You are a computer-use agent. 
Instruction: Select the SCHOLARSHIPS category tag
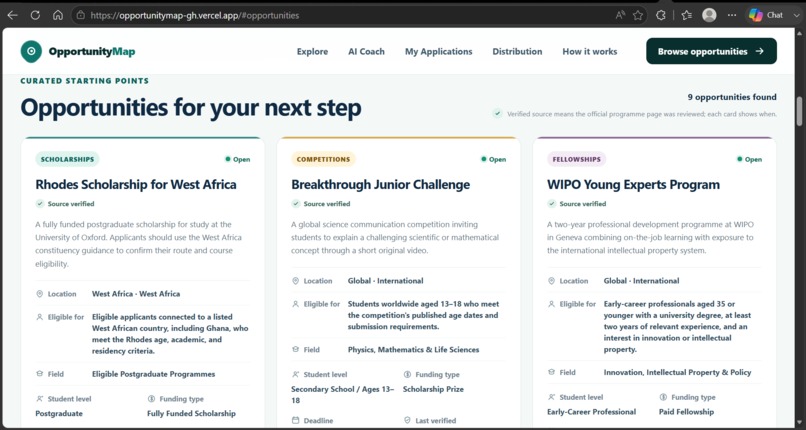click(x=67, y=159)
